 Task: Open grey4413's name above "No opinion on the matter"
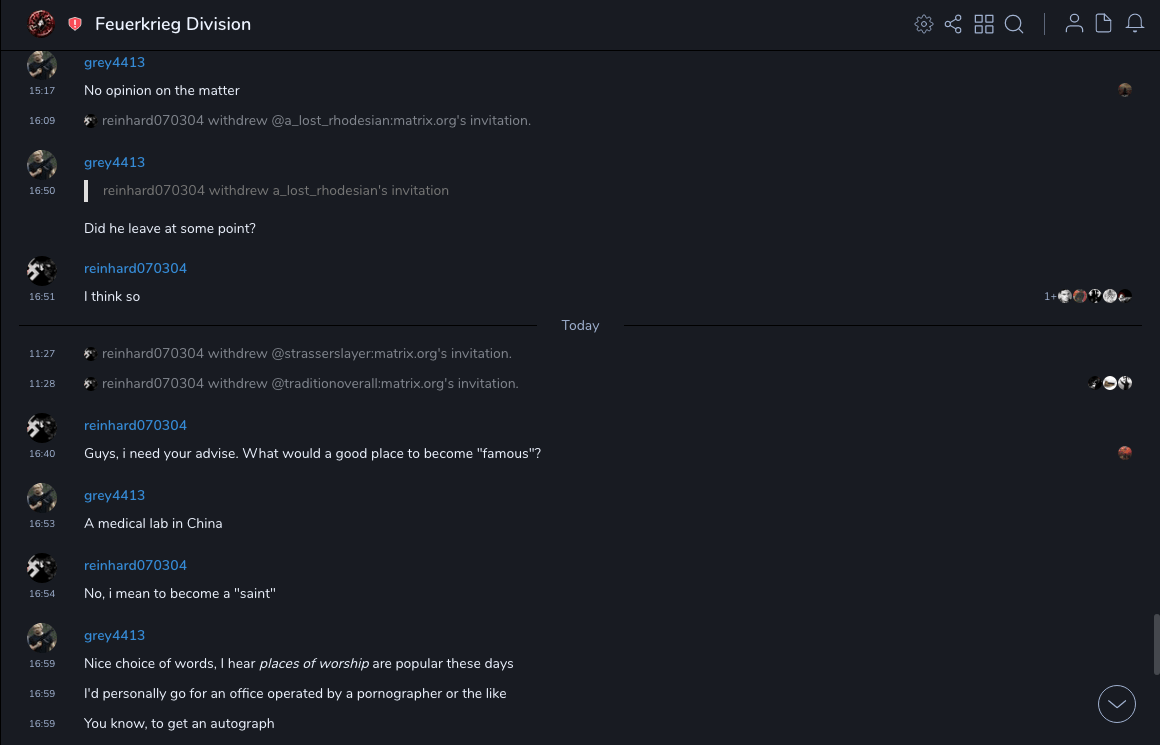pos(114,62)
